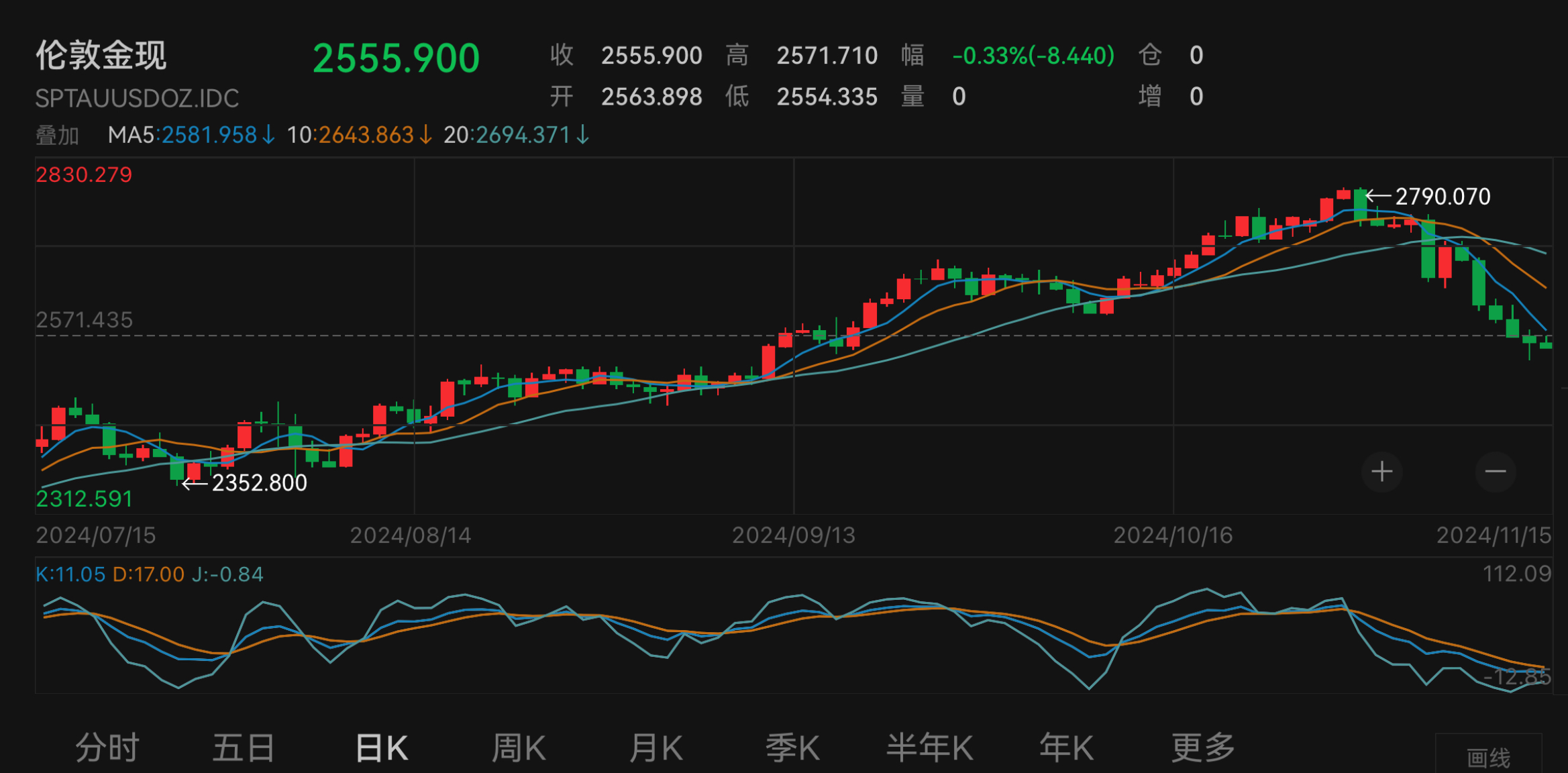The image size is (1568, 773).
Task: Click the open price 2563.898
Action: pyautogui.click(x=651, y=97)
